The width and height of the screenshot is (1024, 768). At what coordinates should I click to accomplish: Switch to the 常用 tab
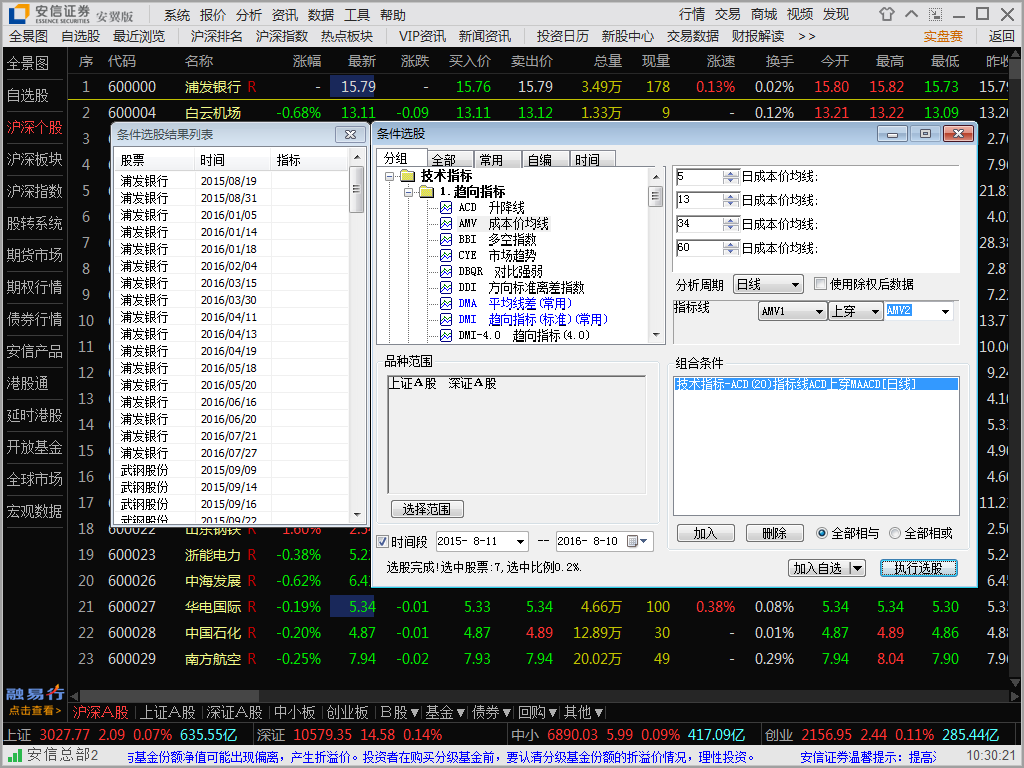point(498,160)
